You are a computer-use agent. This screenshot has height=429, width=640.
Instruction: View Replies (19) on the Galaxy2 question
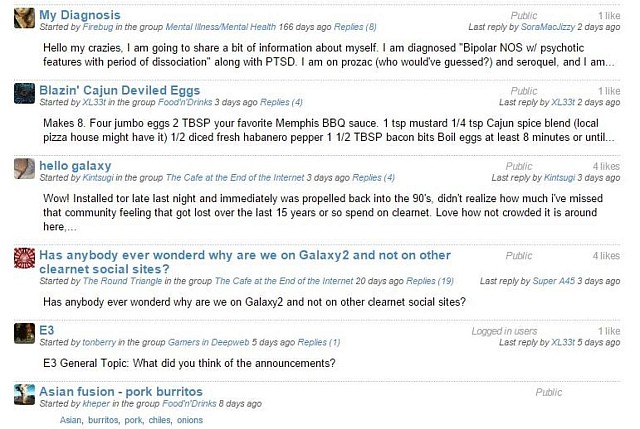430,281
